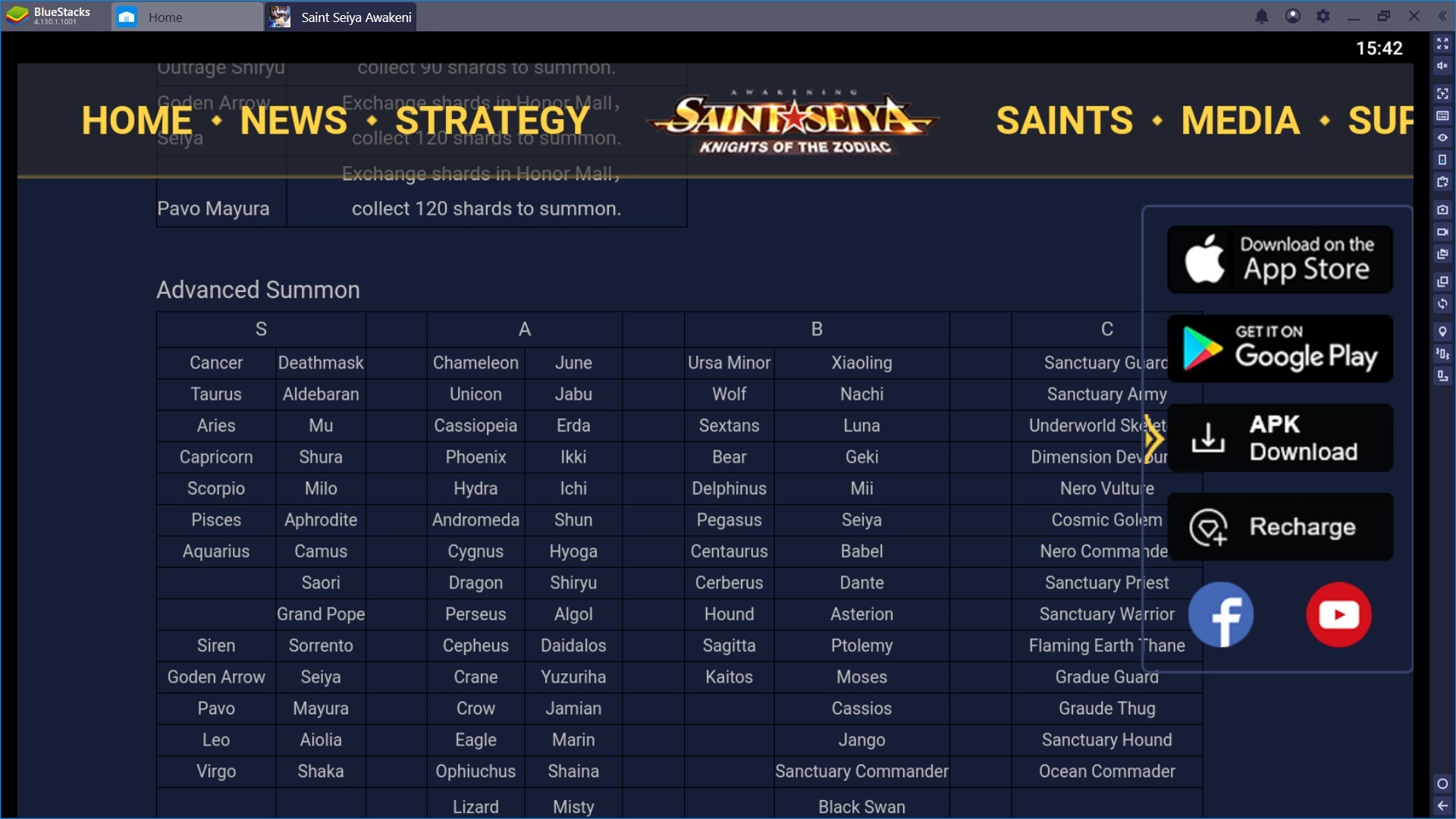Screen dimensions: 1456x819
Task: Click the rotate device icon in sidebar
Action: tap(1442, 160)
